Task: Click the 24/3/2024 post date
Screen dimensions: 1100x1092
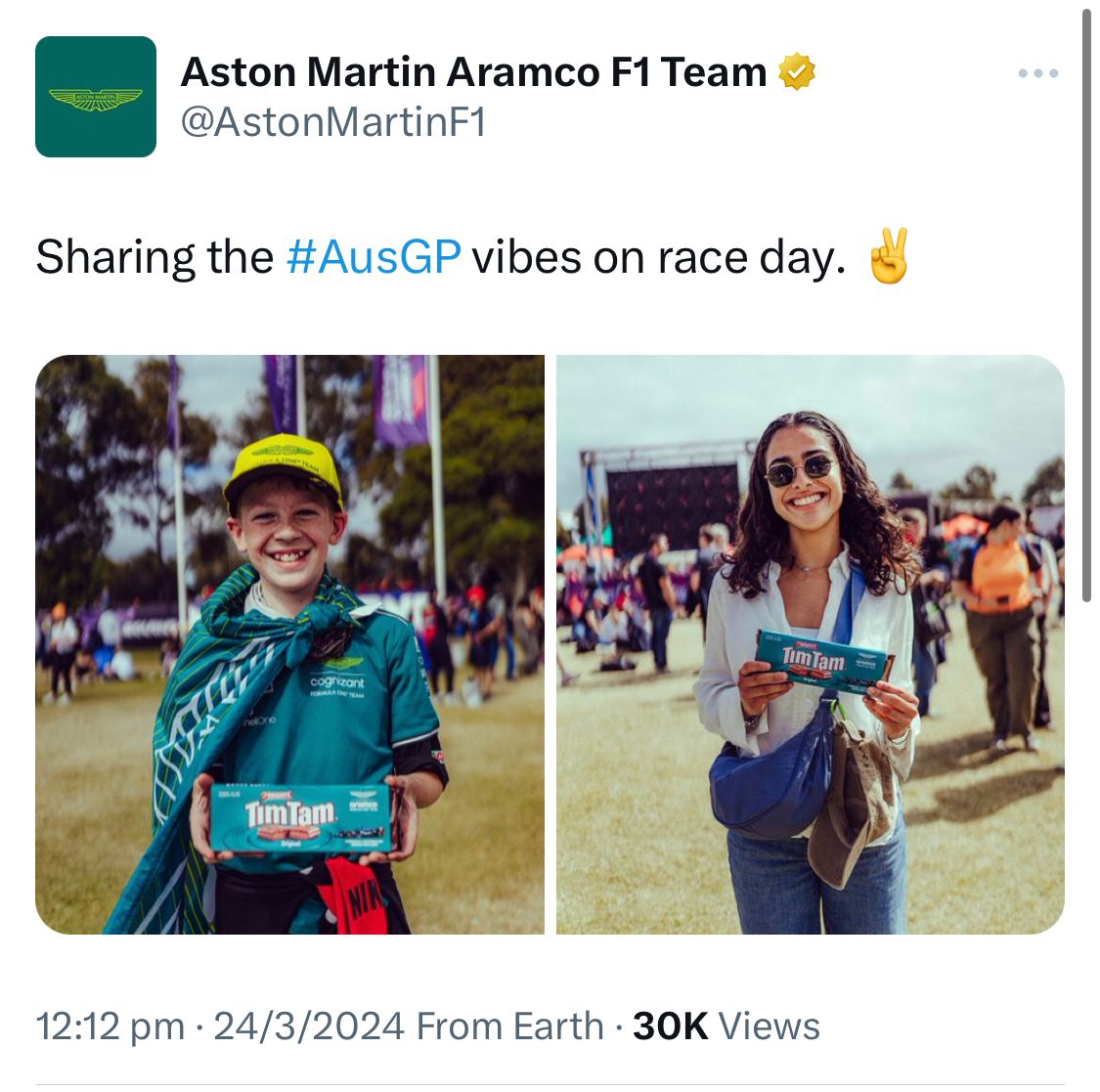Action: 309,1026
